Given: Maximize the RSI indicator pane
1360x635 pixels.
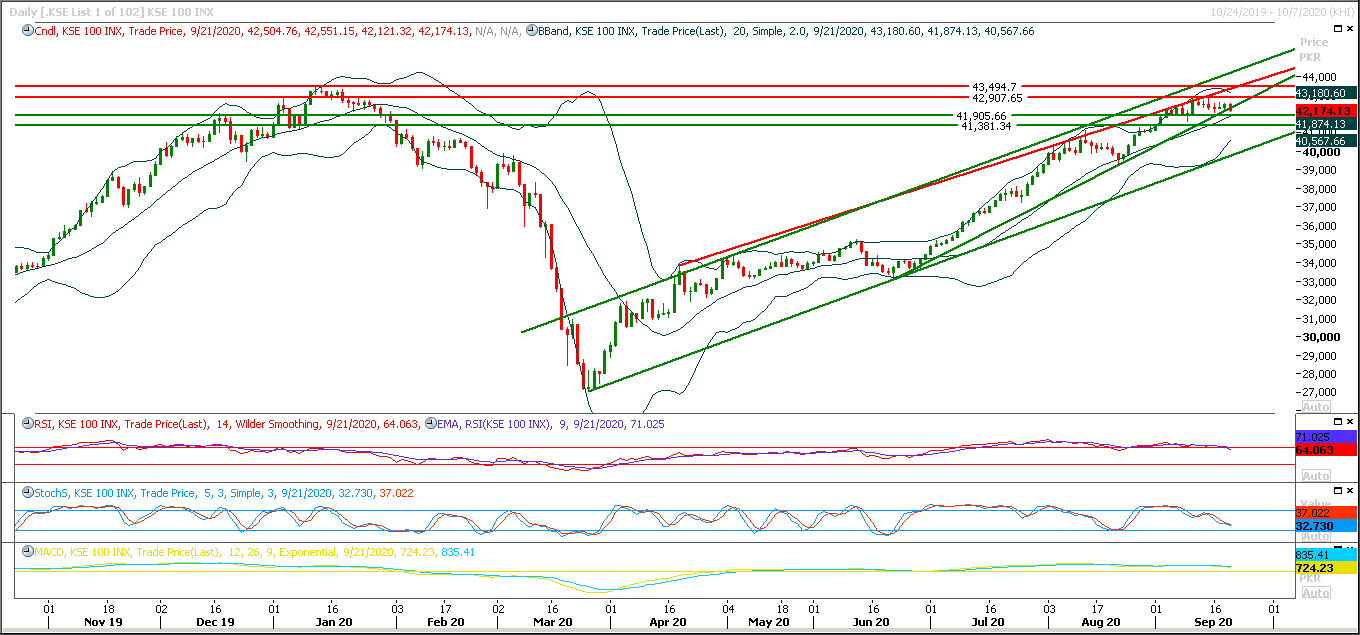Looking at the screenshot, I should (1338, 421).
